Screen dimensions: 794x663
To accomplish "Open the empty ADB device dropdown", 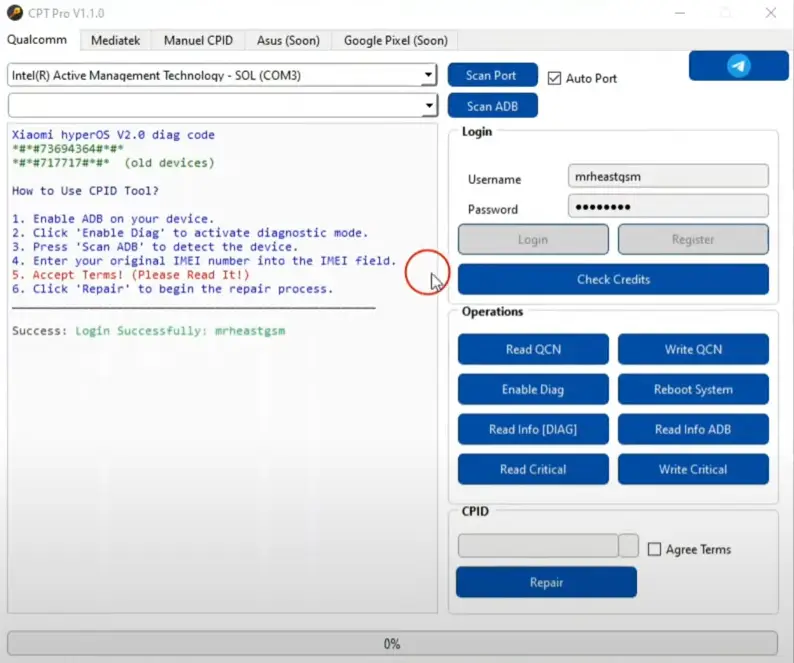I will (x=222, y=105).
